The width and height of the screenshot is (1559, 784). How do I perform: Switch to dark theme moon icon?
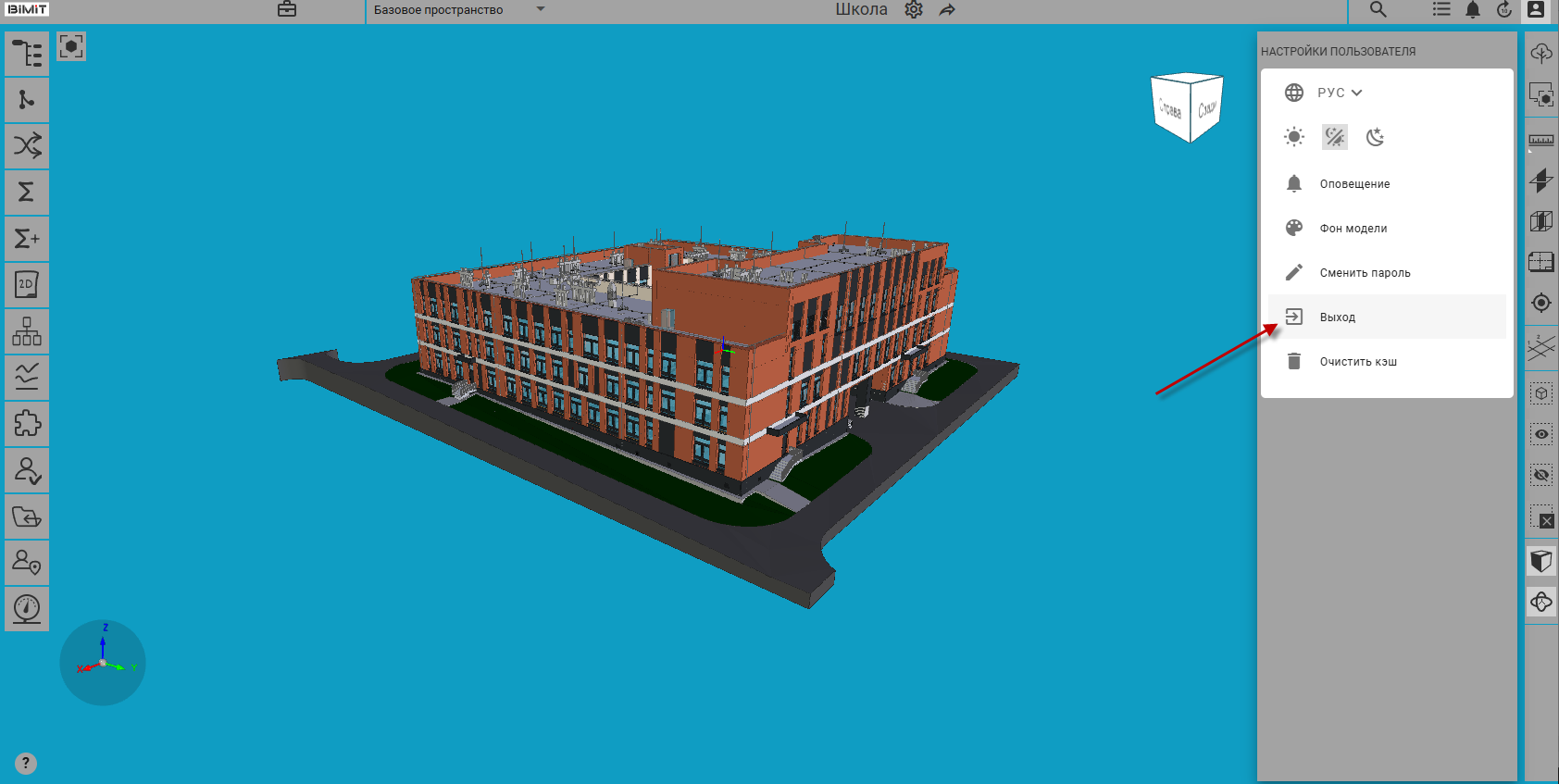[x=1376, y=137]
